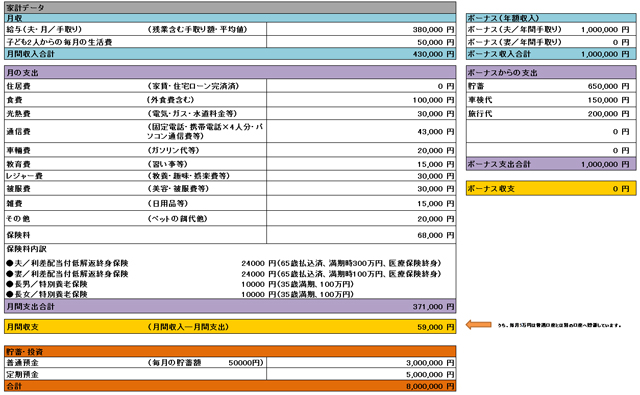Screen dimensions: 640x395
Task: Click the 家計データ gray title bar
Action: pos(230,7)
